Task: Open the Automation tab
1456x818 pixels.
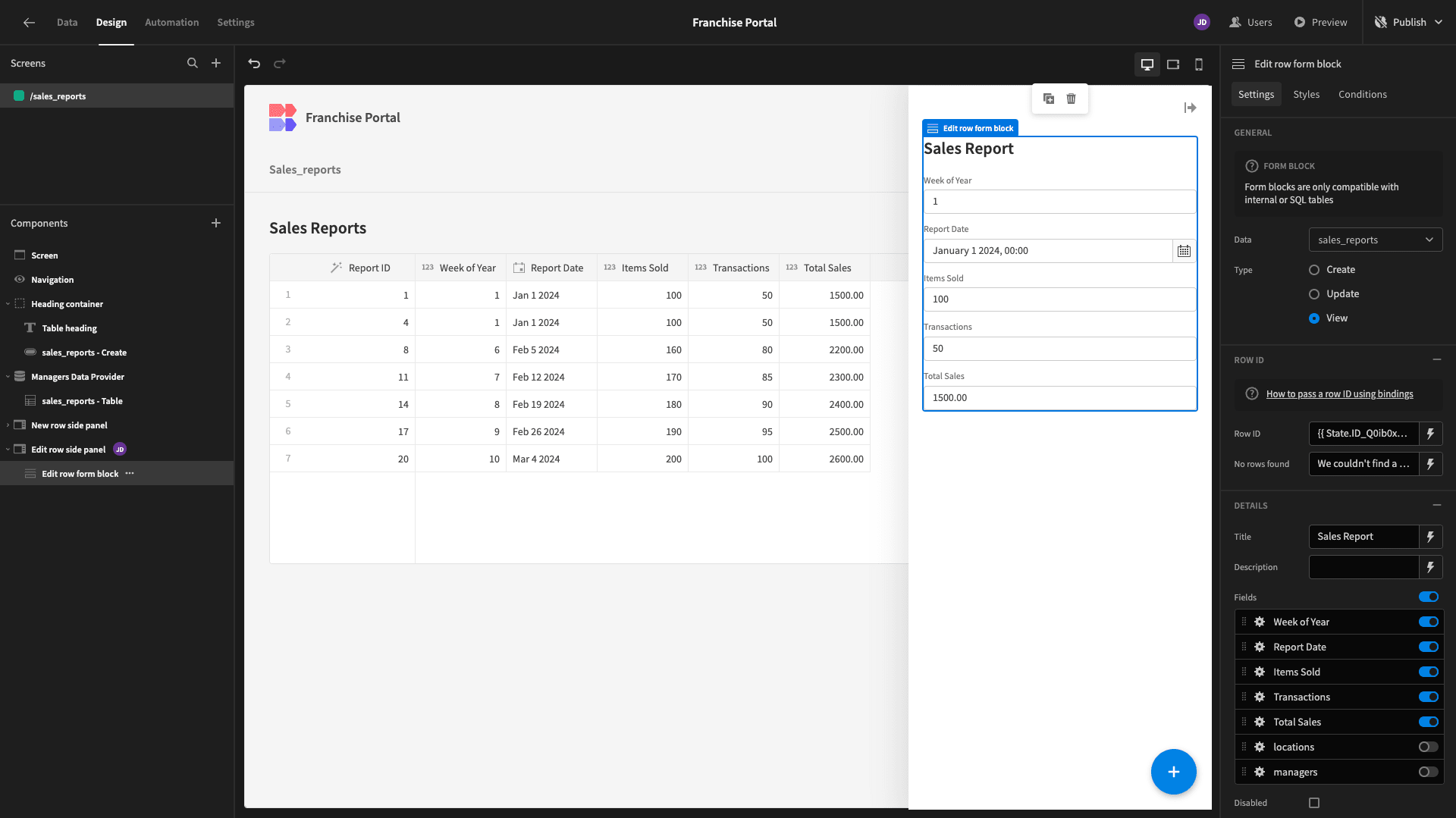Action: (x=171, y=22)
